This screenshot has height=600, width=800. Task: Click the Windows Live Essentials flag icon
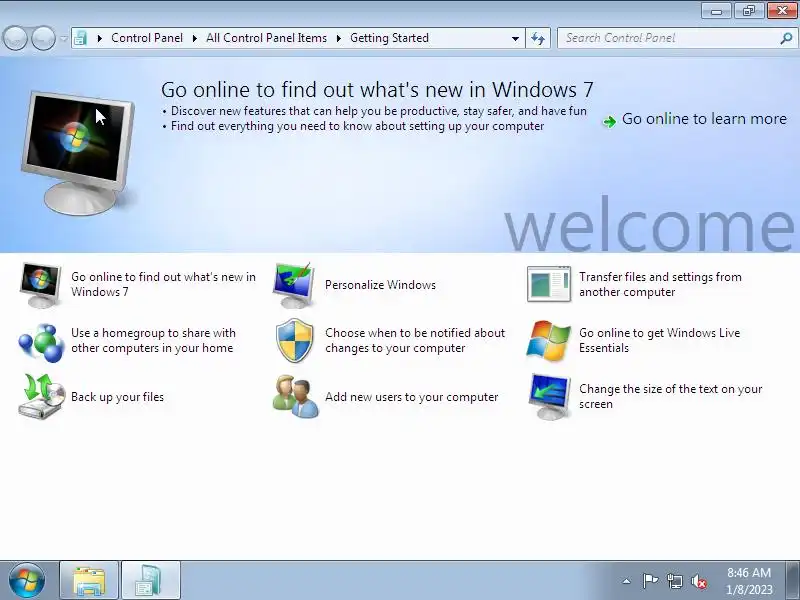(x=548, y=341)
